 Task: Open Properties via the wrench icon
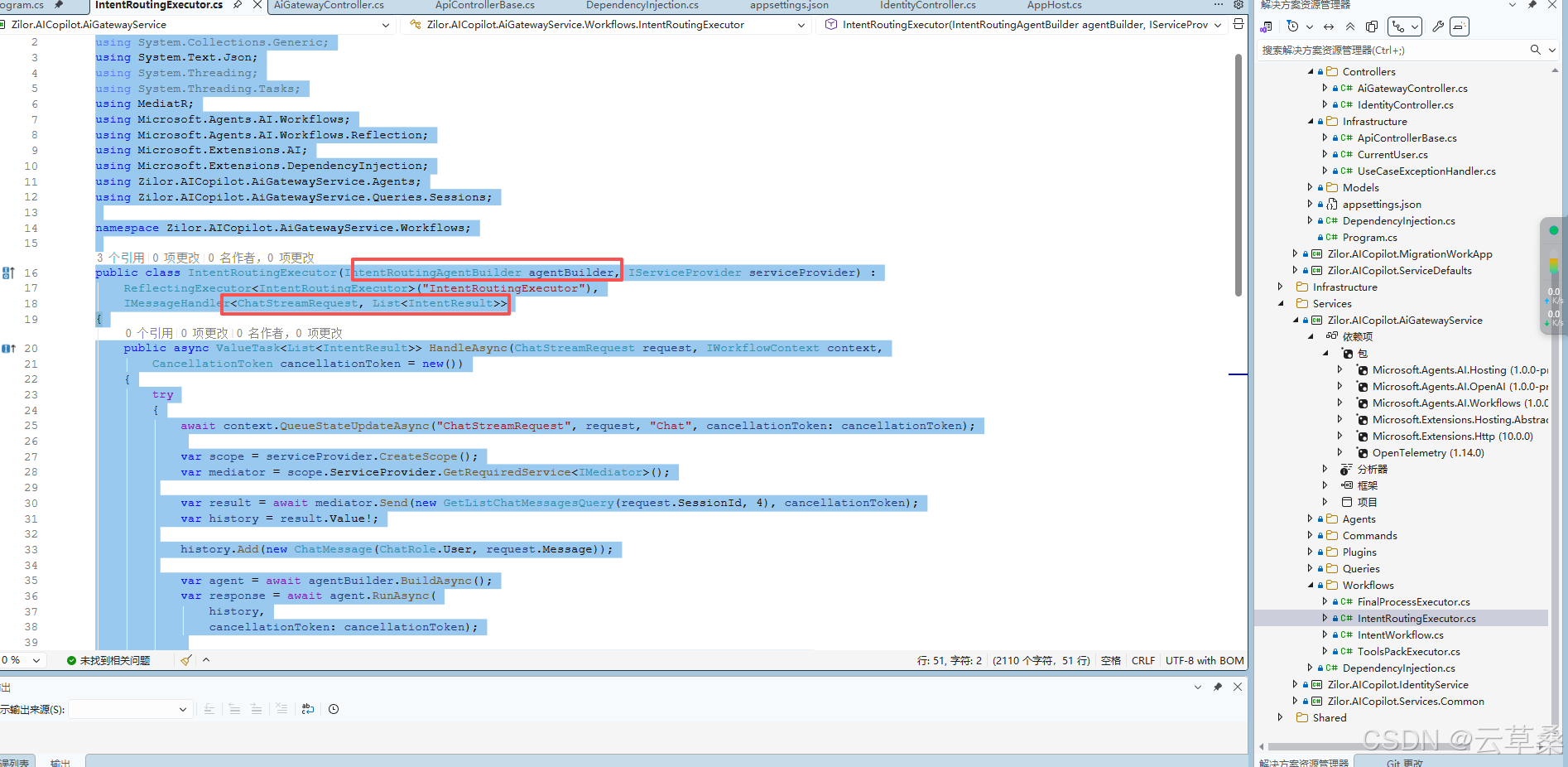tap(1438, 26)
